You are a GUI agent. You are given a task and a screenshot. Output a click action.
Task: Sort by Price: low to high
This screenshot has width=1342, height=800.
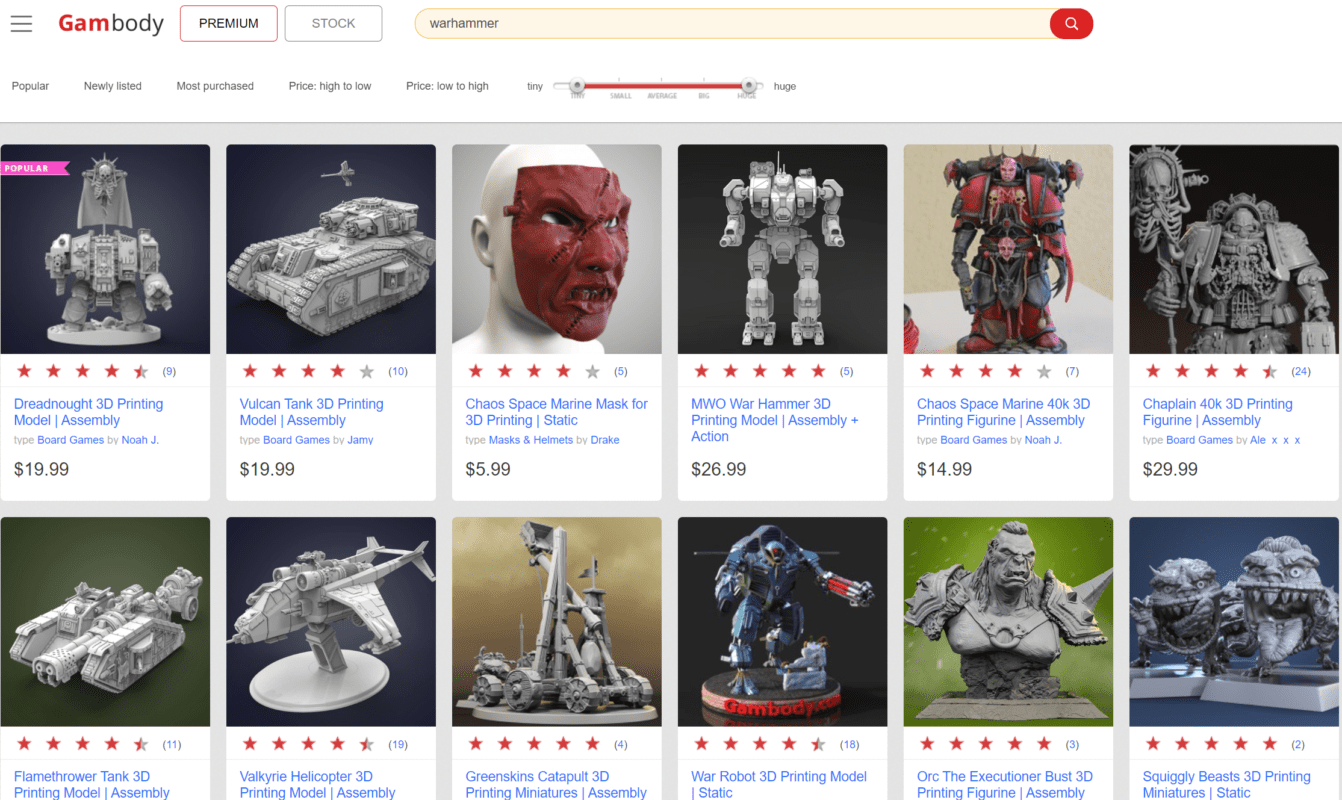(x=447, y=86)
